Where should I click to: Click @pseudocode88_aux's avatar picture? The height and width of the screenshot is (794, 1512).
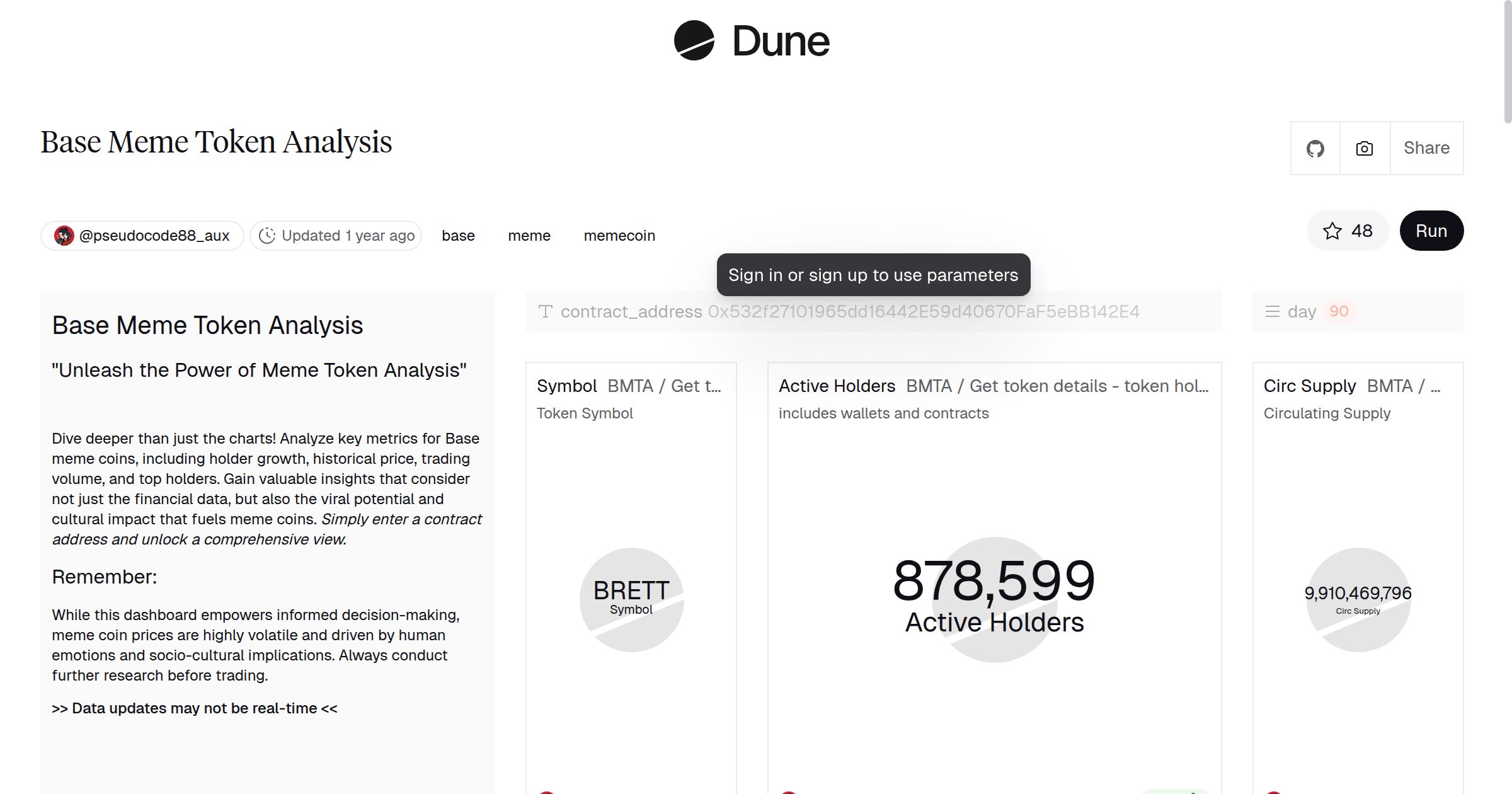[65, 234]
